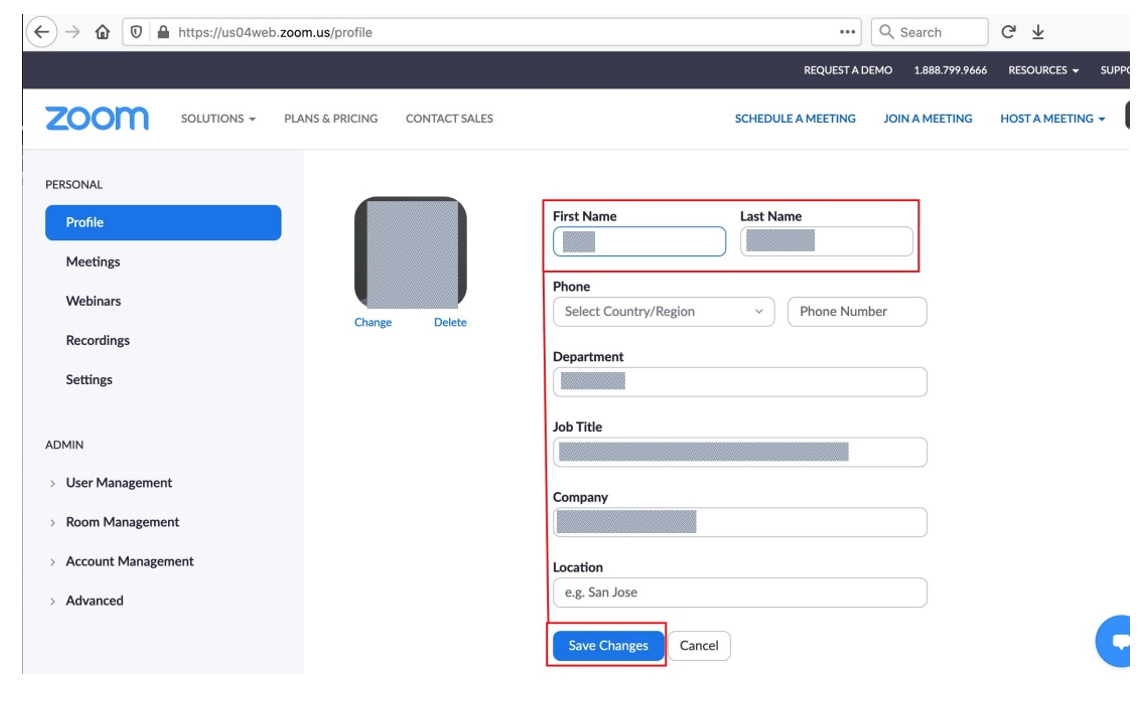Click the Change profile picture link
Viewport: 1146px width, 706px height.
tap(373, 323)
